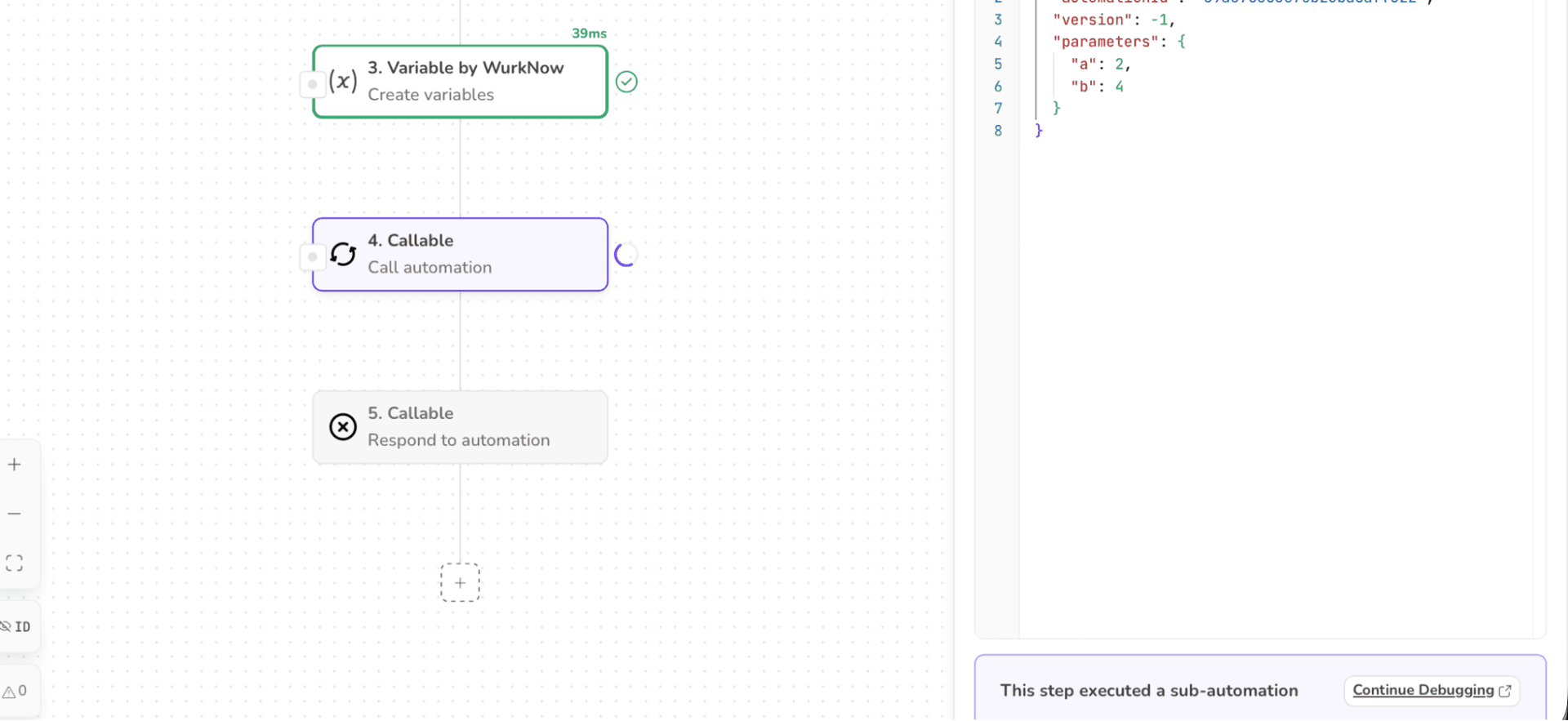Click the sync arrows icon on step 4
The height and width of the screenshot is (721, 1568).
pyautogui.click(x=343, y=255)
